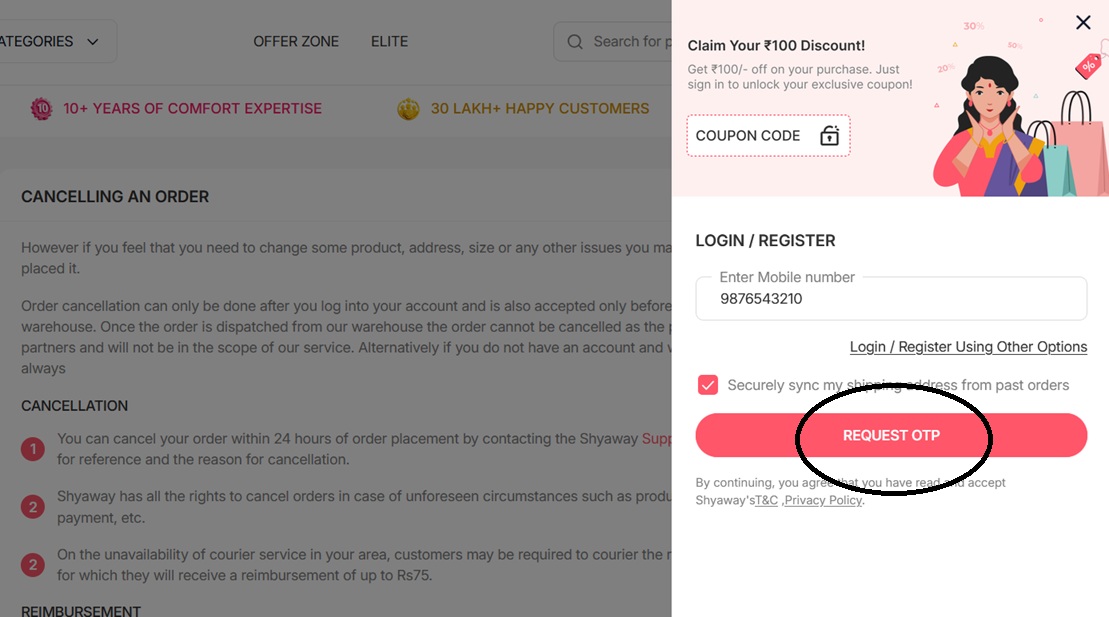Open Login / Register Using Other Options

968,347
